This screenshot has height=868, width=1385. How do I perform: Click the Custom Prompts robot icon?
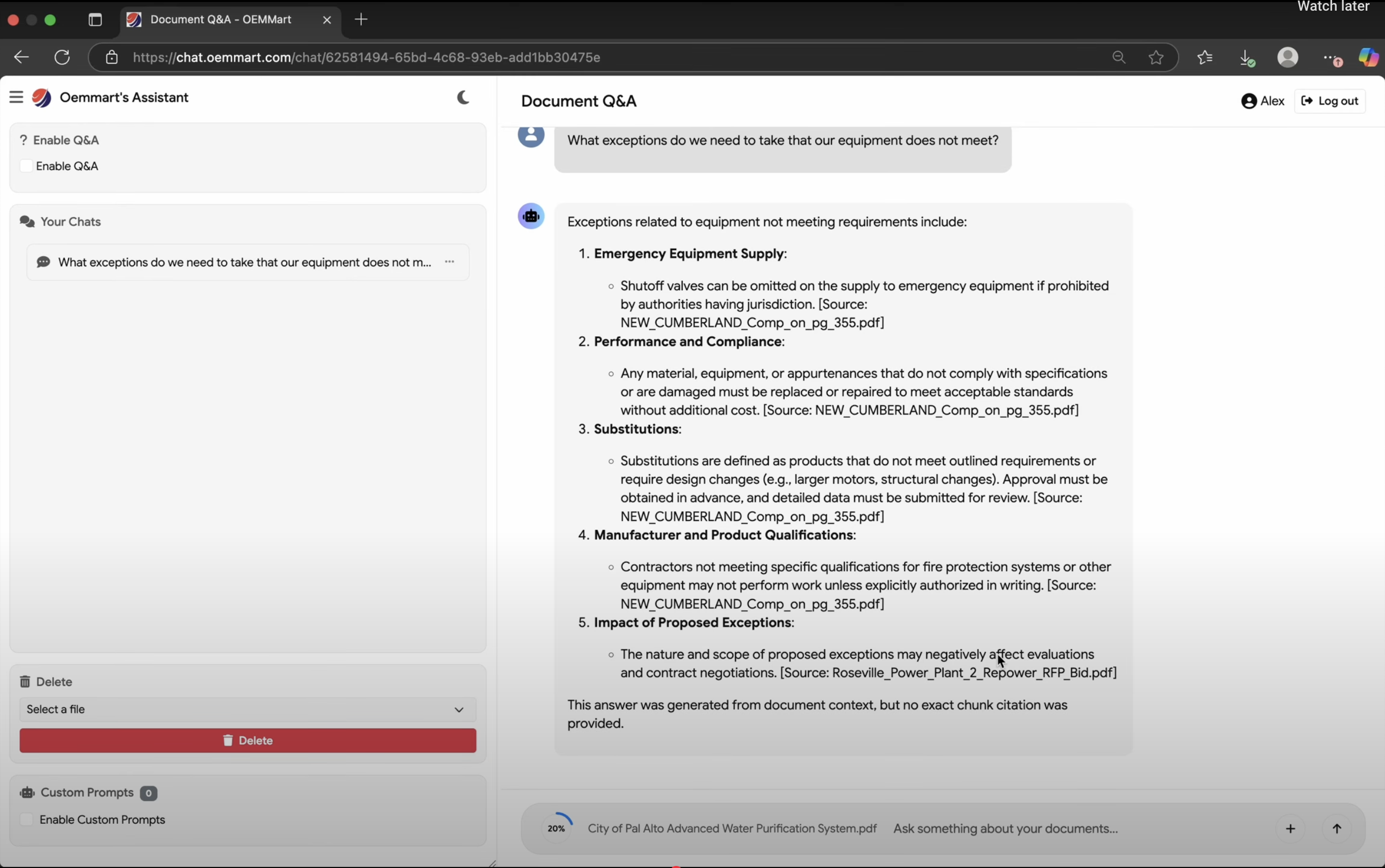[x=27, y=792]
